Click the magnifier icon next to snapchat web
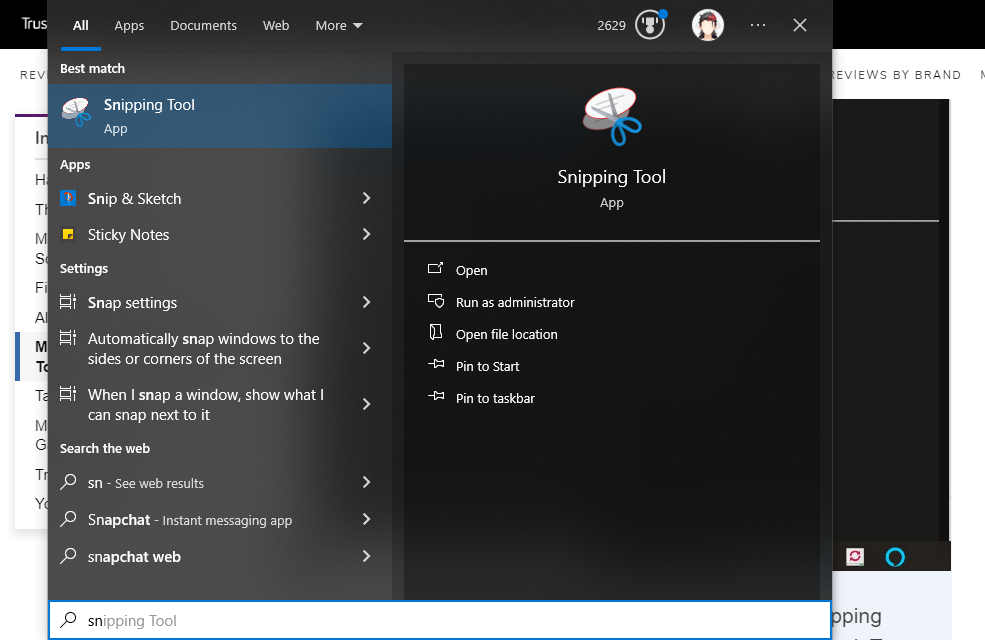 (x=68, y=556)
